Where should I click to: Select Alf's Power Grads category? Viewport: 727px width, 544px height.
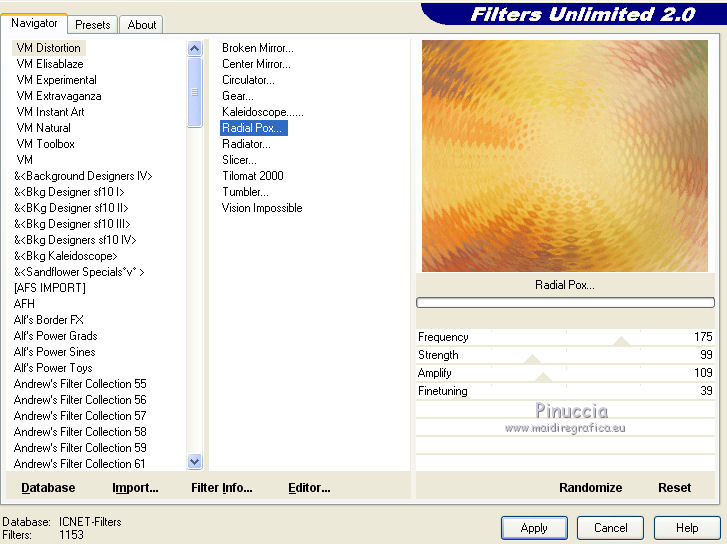56,336
